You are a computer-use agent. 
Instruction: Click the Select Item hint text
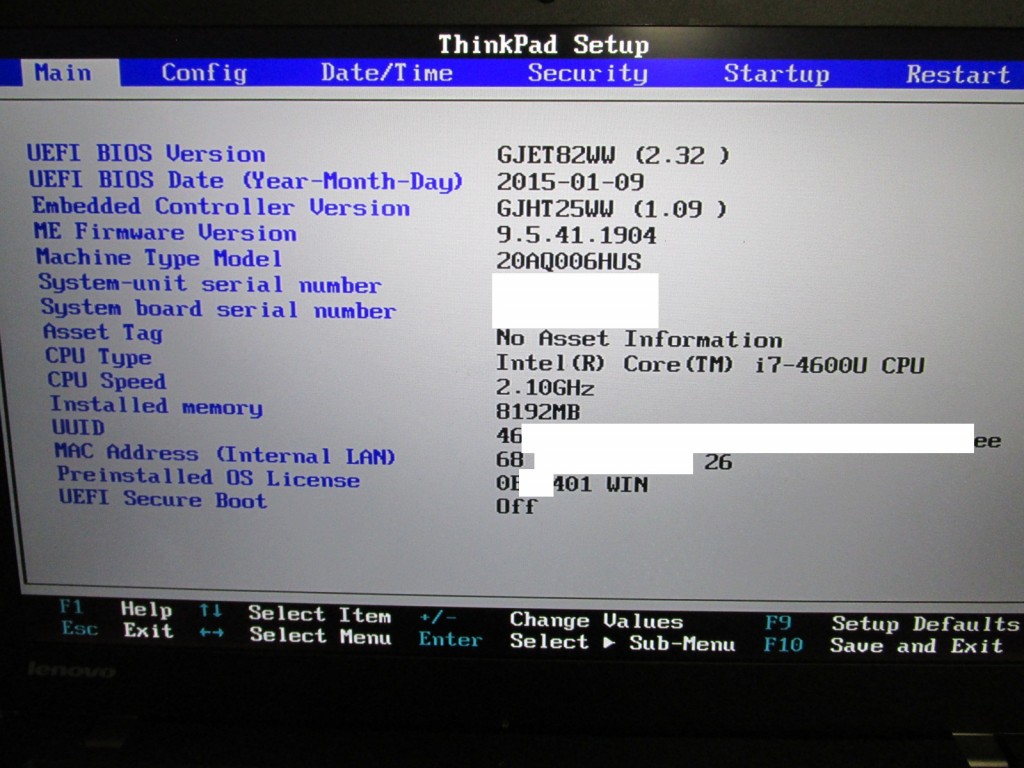point(319,614)
